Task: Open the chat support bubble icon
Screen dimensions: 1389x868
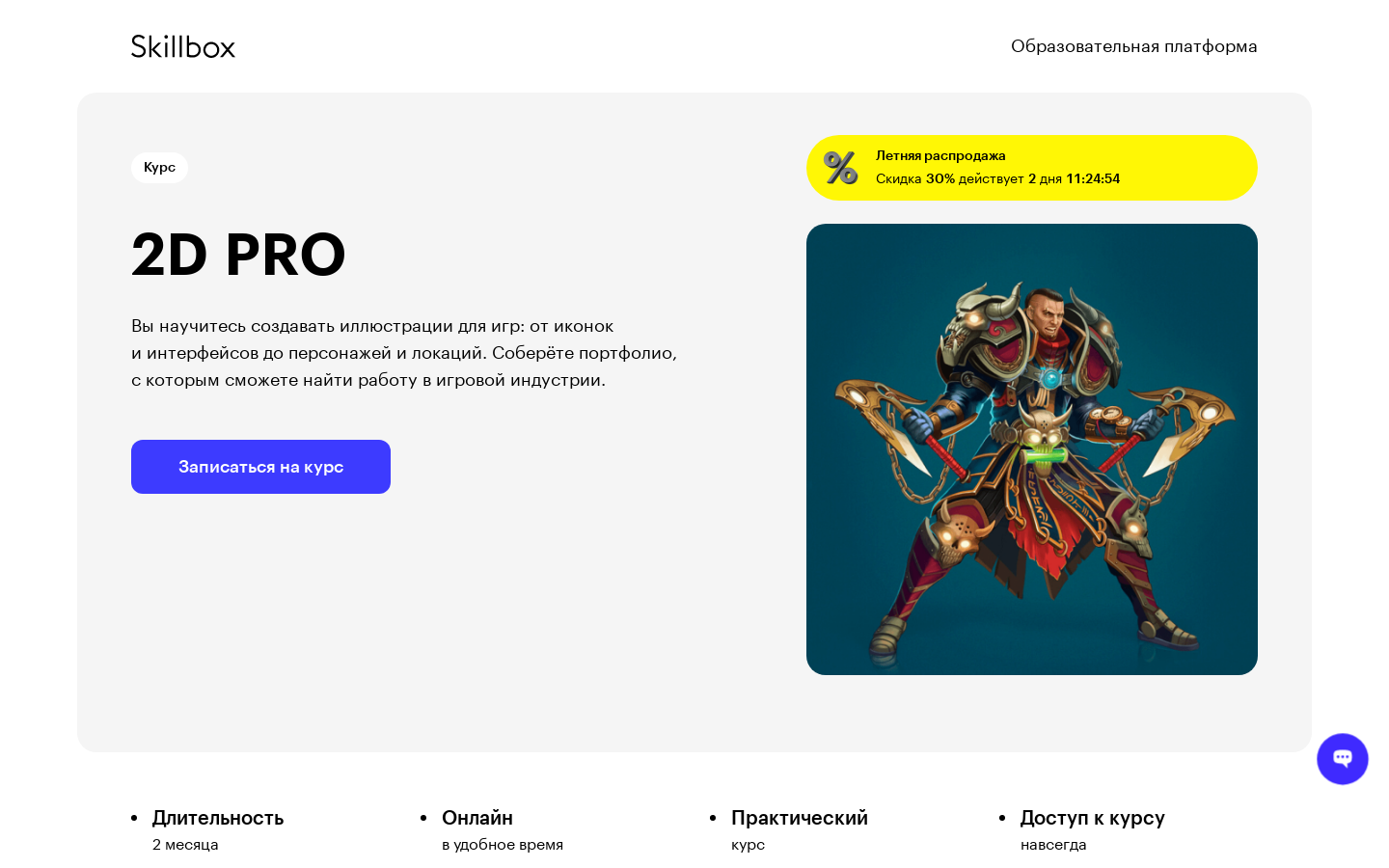Action: [1342, 759]
